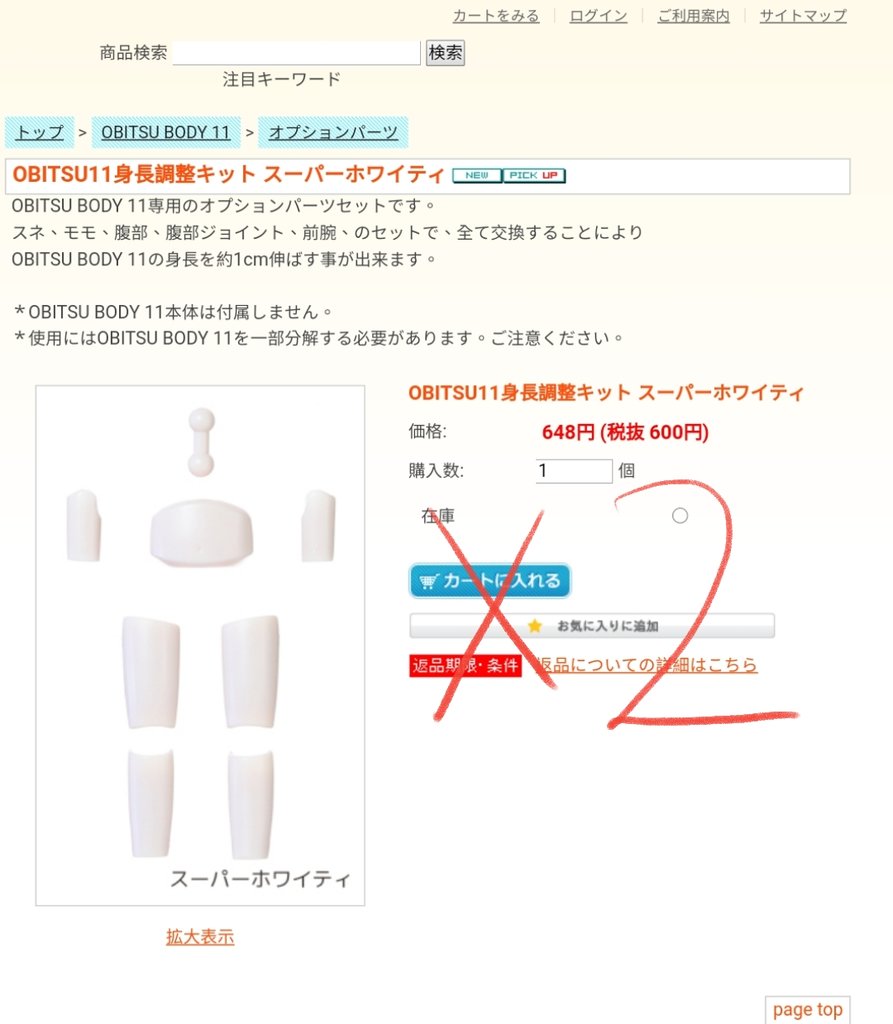
Task: Focus the 商品検索 search input field
Action: [297, 53]
